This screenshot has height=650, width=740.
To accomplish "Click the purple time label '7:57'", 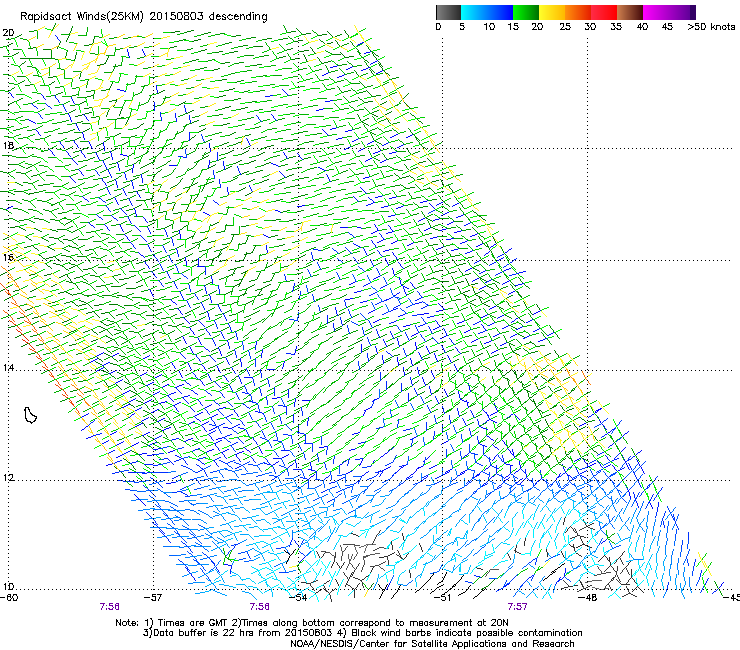I will [517, 607].
